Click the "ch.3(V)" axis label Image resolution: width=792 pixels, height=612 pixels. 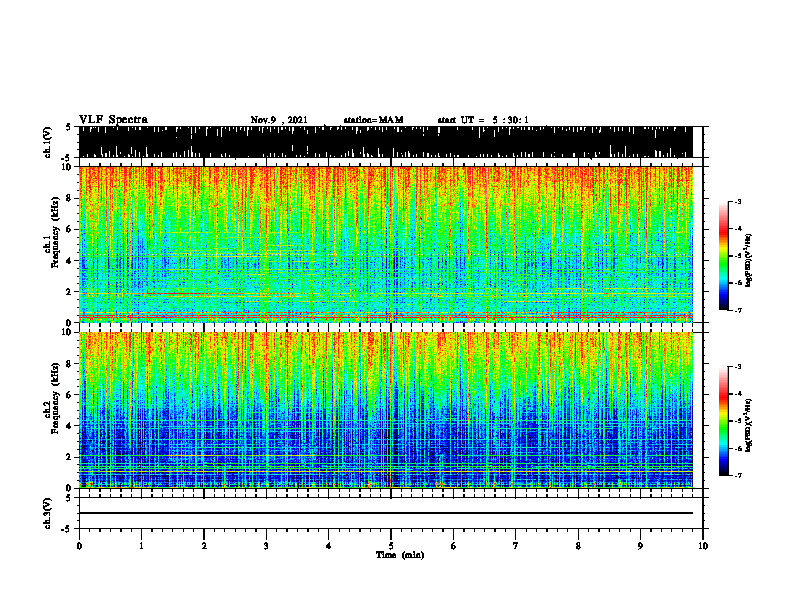48,513
